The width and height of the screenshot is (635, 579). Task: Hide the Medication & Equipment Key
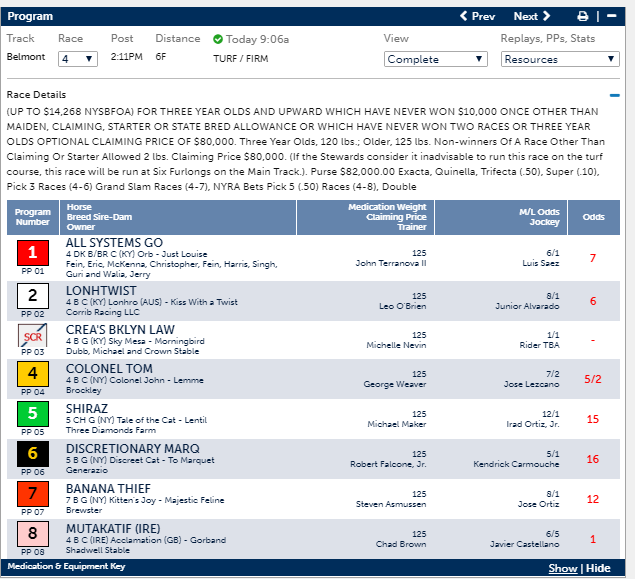point(598,568)
